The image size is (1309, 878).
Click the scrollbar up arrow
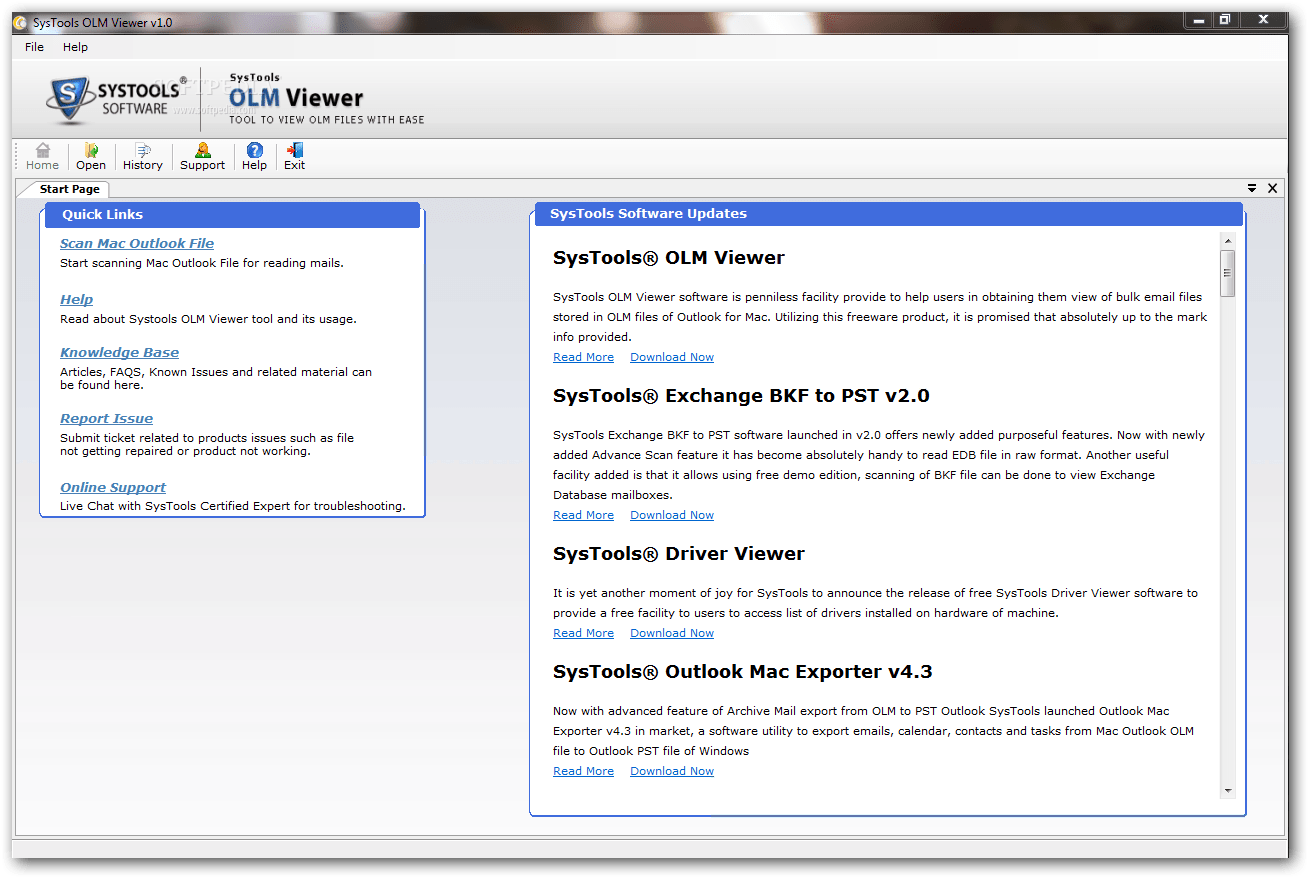coord(1227,239)
